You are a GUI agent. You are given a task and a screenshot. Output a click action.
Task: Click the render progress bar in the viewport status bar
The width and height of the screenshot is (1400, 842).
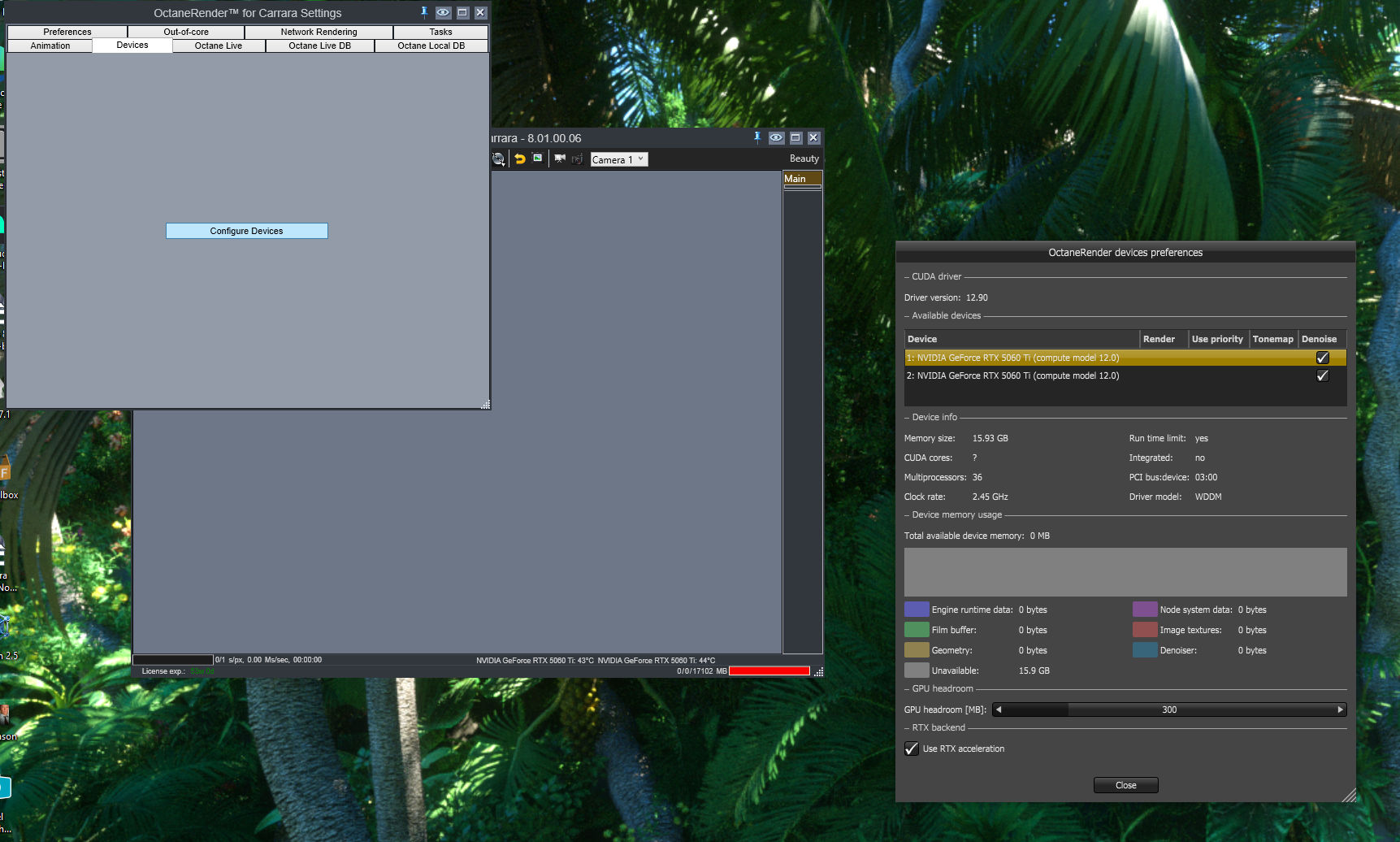(173, 660)
